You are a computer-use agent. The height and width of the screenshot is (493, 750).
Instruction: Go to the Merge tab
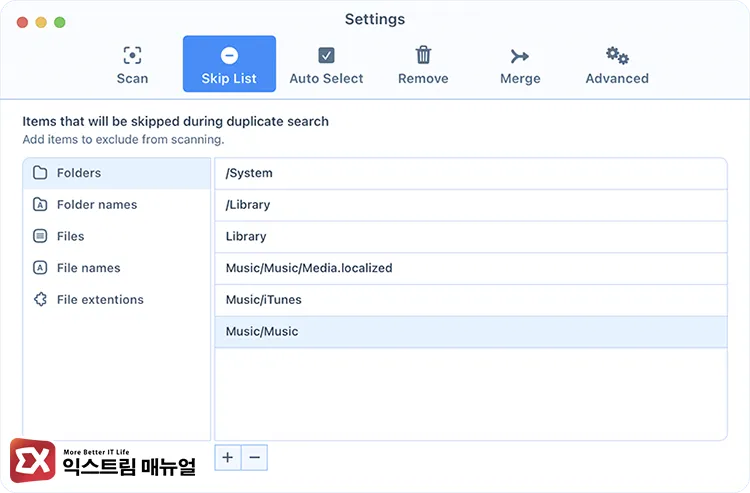coord(520,64)
